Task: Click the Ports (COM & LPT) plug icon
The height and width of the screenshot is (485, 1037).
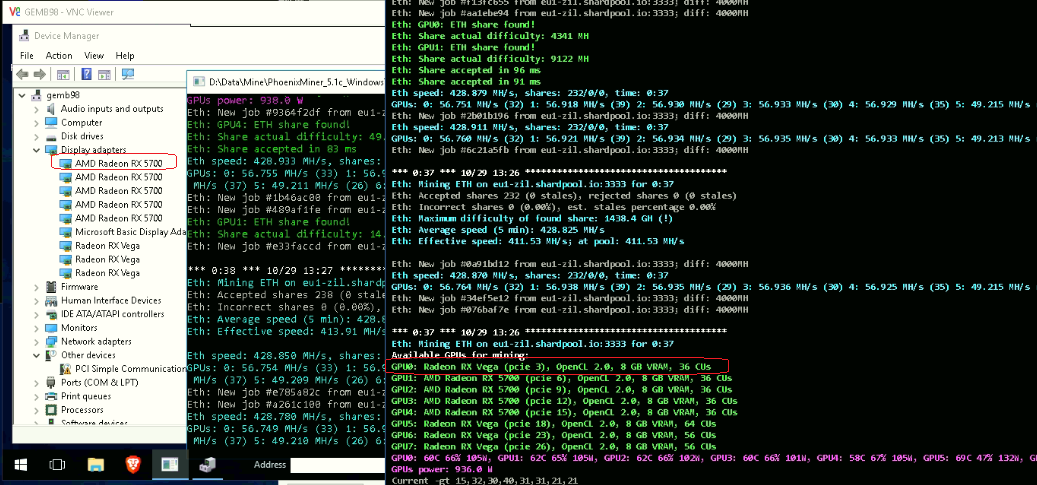Action: pos(52,382)
